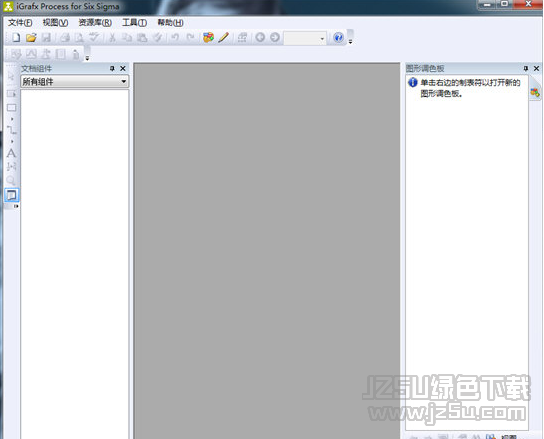
Task: Go back with left circle arrow
Action: point(260,37)
